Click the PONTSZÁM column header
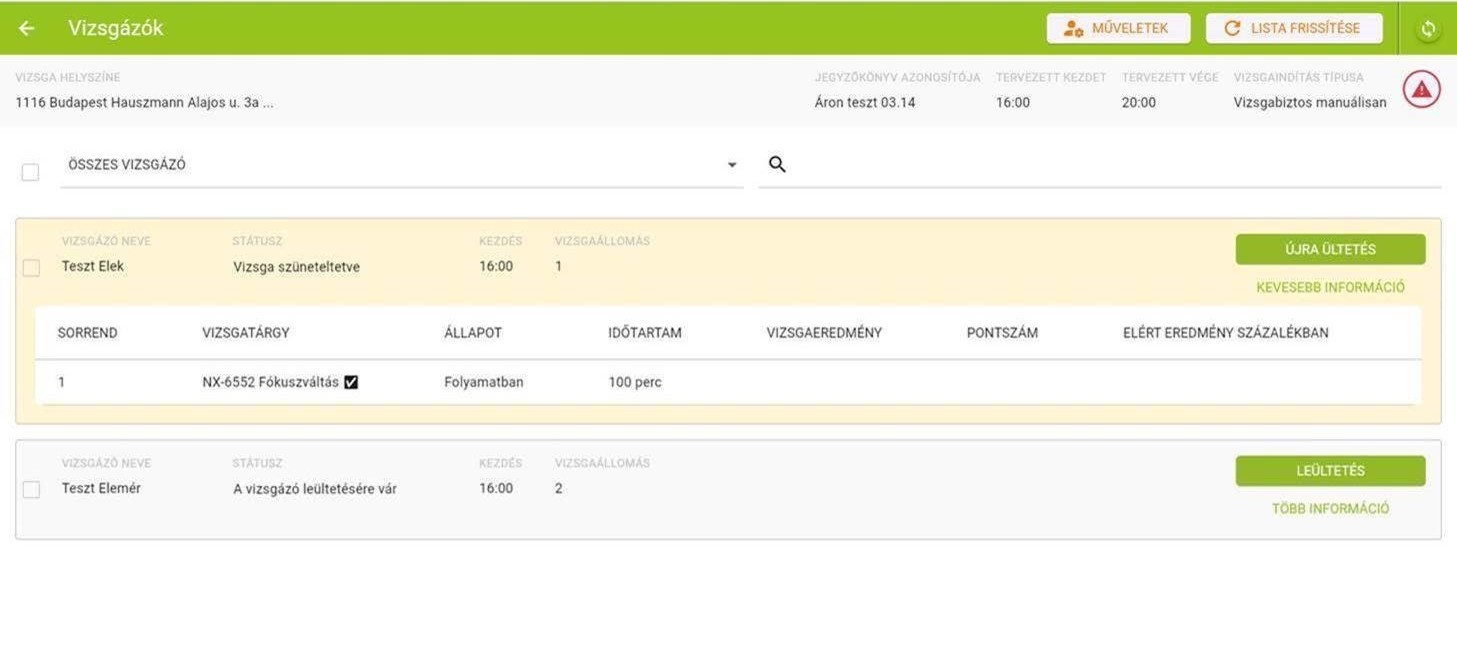Viewport: 1457px width, 668px height. 1002,333
